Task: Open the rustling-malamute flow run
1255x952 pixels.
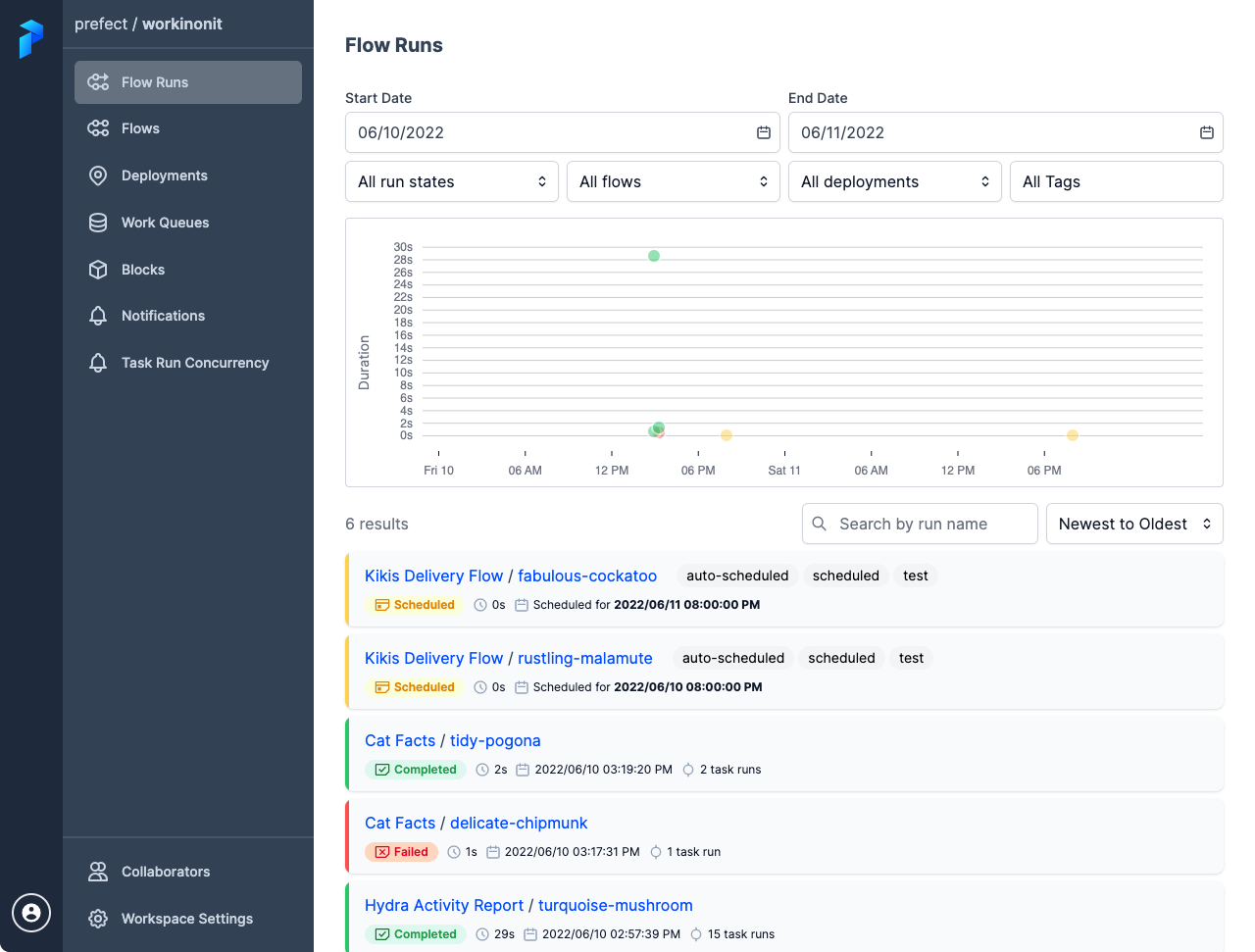Action: (x=585, y=658)
